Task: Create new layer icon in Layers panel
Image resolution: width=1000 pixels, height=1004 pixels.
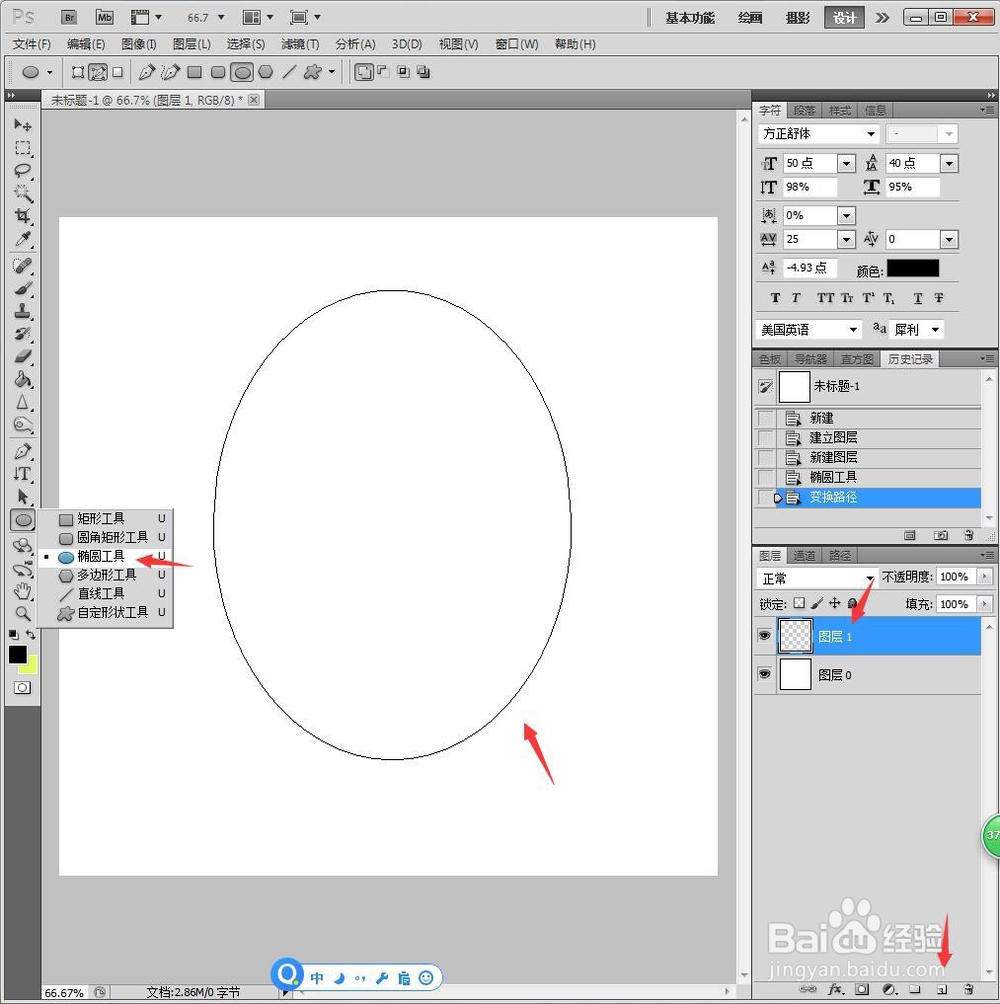Action: click(941, 989)
